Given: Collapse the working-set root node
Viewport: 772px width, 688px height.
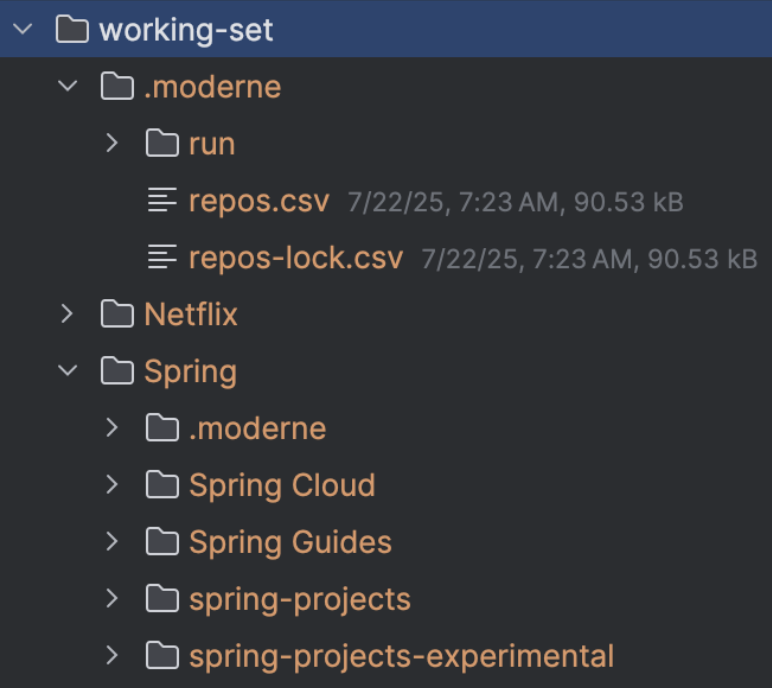Looking at the screenshot, I should [23, 29].
